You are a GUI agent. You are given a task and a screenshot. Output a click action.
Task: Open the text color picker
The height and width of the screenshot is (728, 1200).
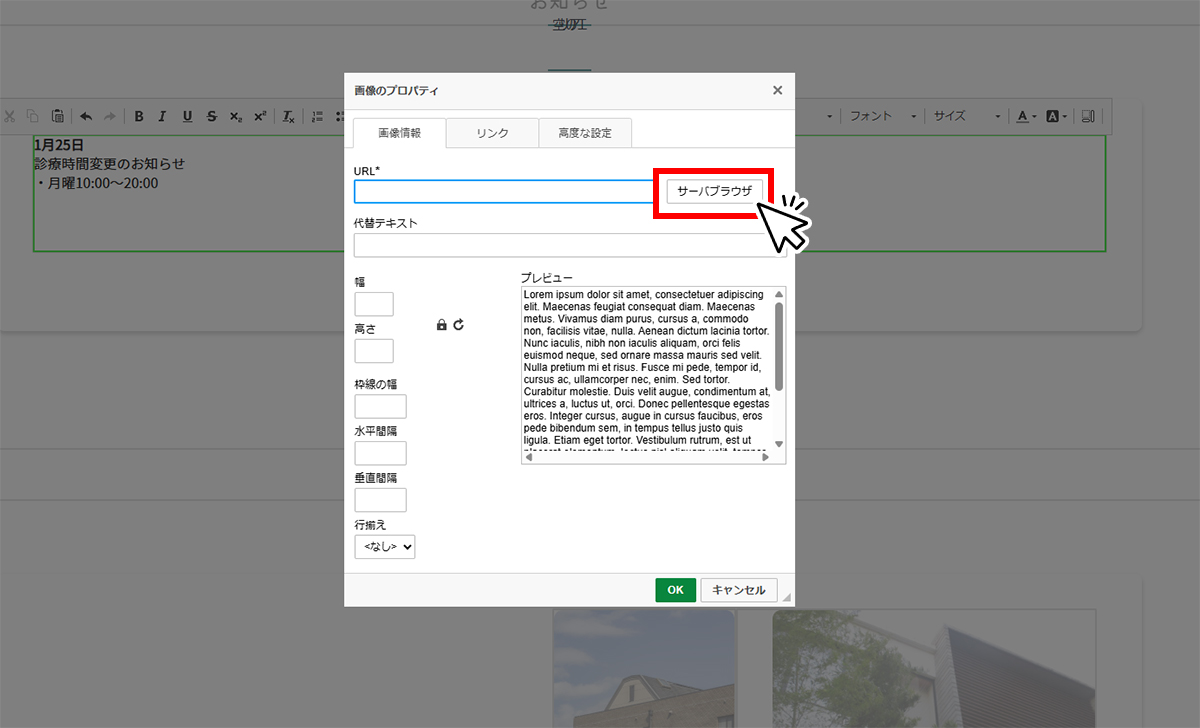pos(1026,116)
